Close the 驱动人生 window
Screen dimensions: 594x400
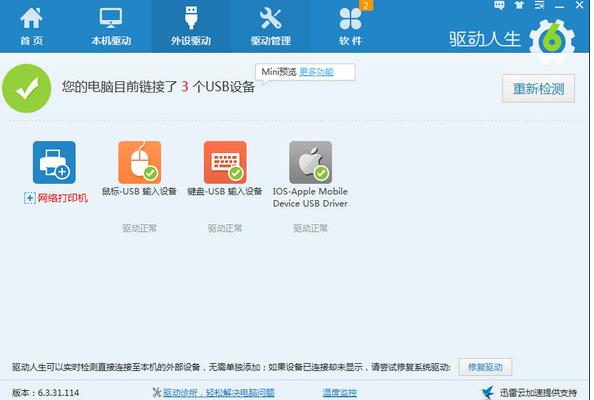pyautogui.click(x=579, y=5)
